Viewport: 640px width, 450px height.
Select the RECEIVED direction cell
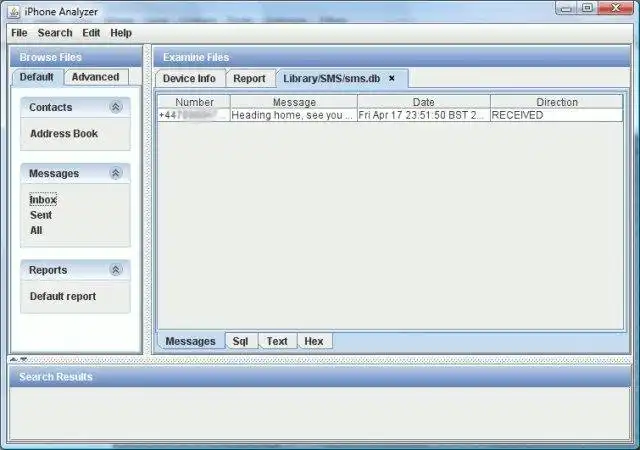[x=557, y=115]
